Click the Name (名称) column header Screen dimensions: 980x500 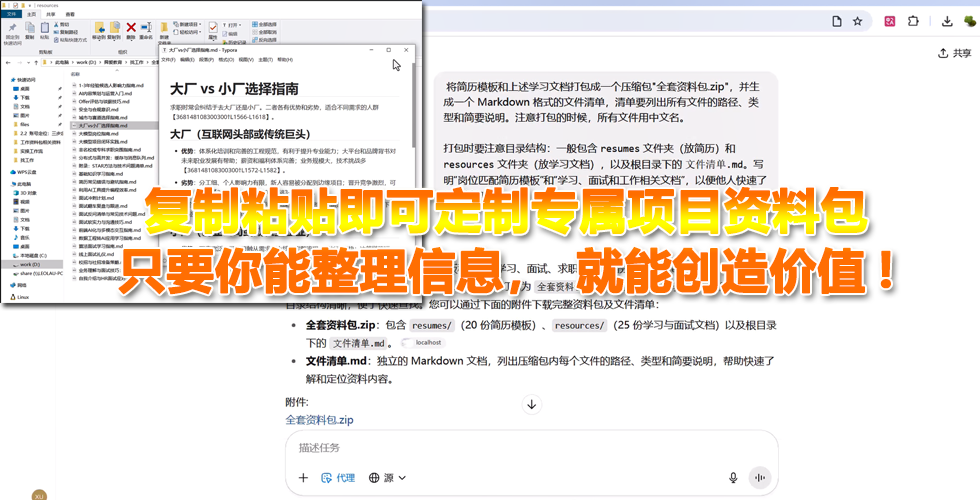(76, 74)
